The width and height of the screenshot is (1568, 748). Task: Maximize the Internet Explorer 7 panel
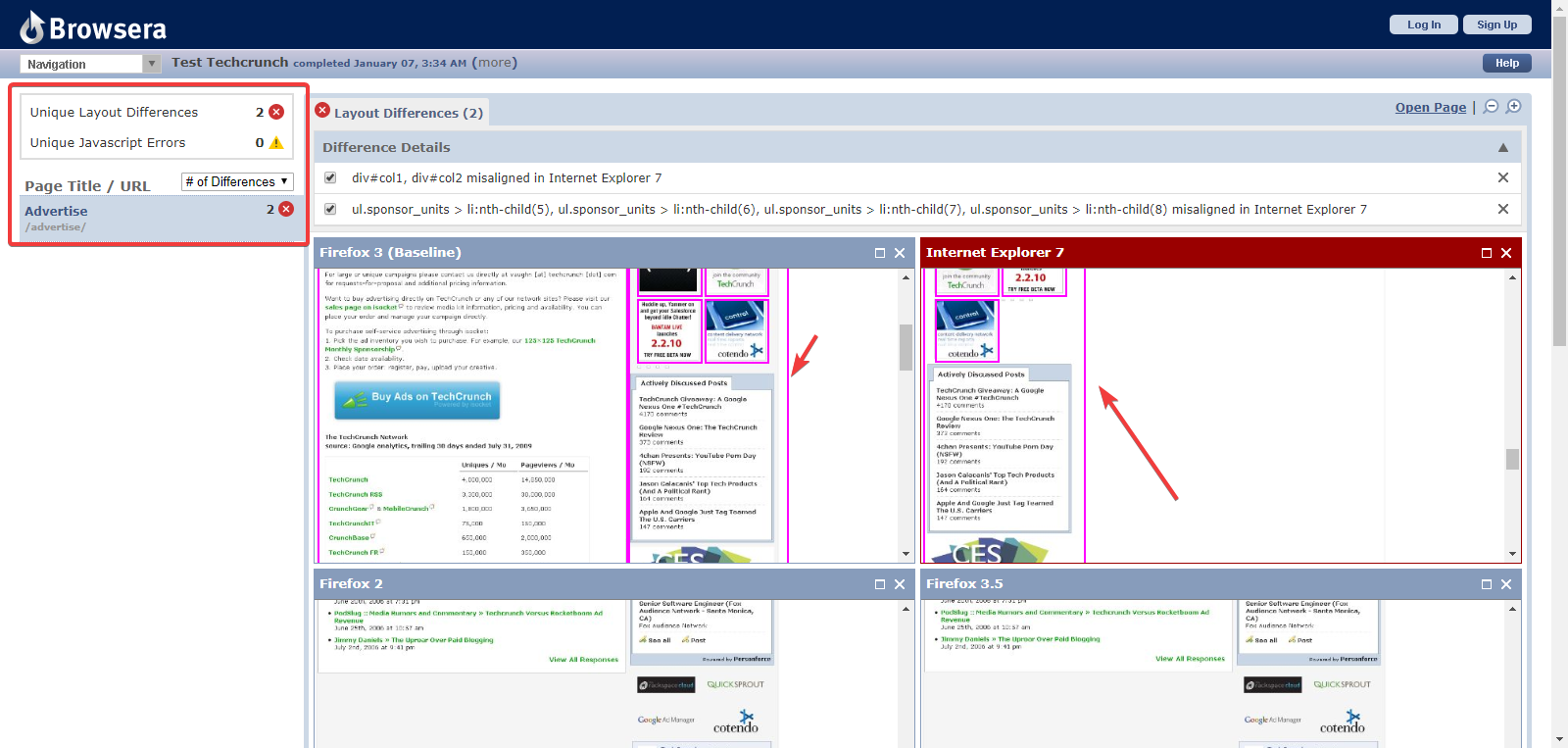pyautogui.click(x=1487, y=253)
